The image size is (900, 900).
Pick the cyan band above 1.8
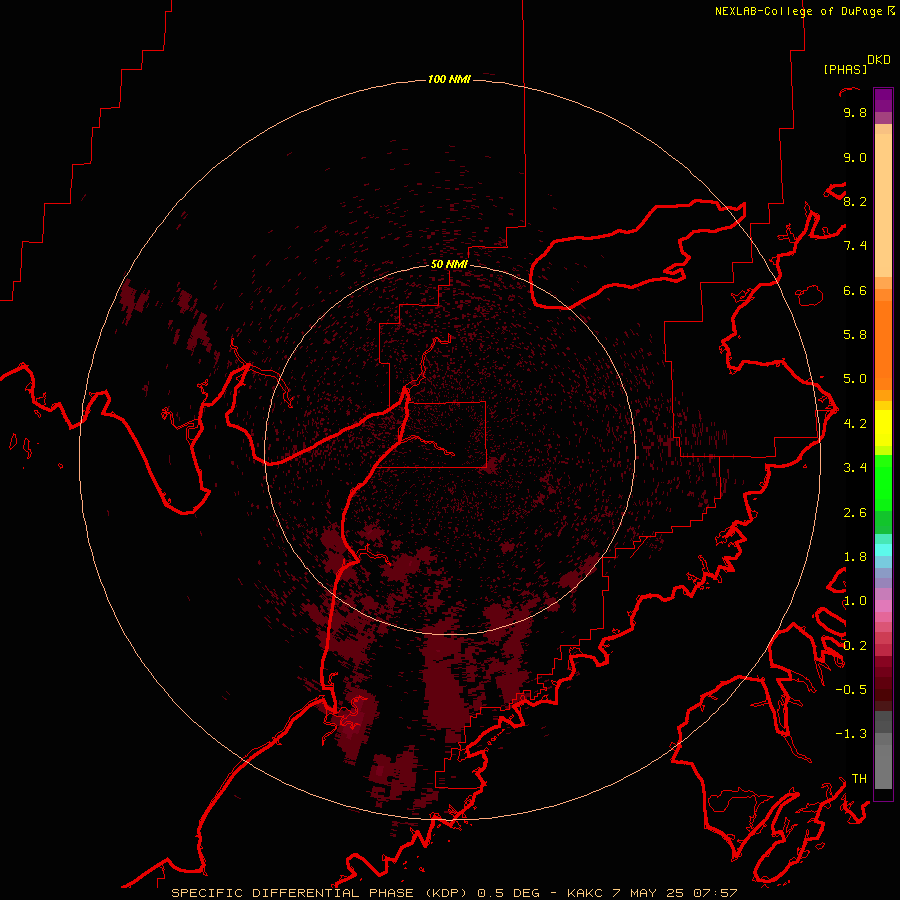[x=883, y=550]
